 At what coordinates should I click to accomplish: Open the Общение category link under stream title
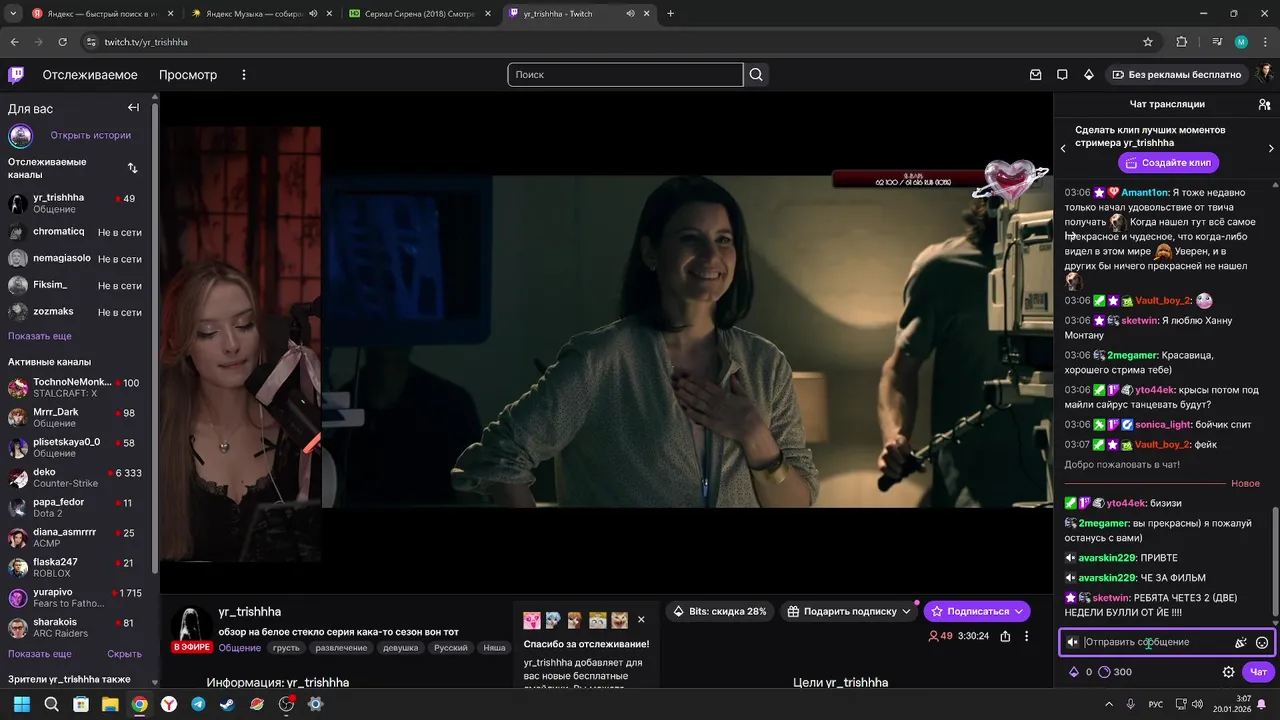(240, 648)
